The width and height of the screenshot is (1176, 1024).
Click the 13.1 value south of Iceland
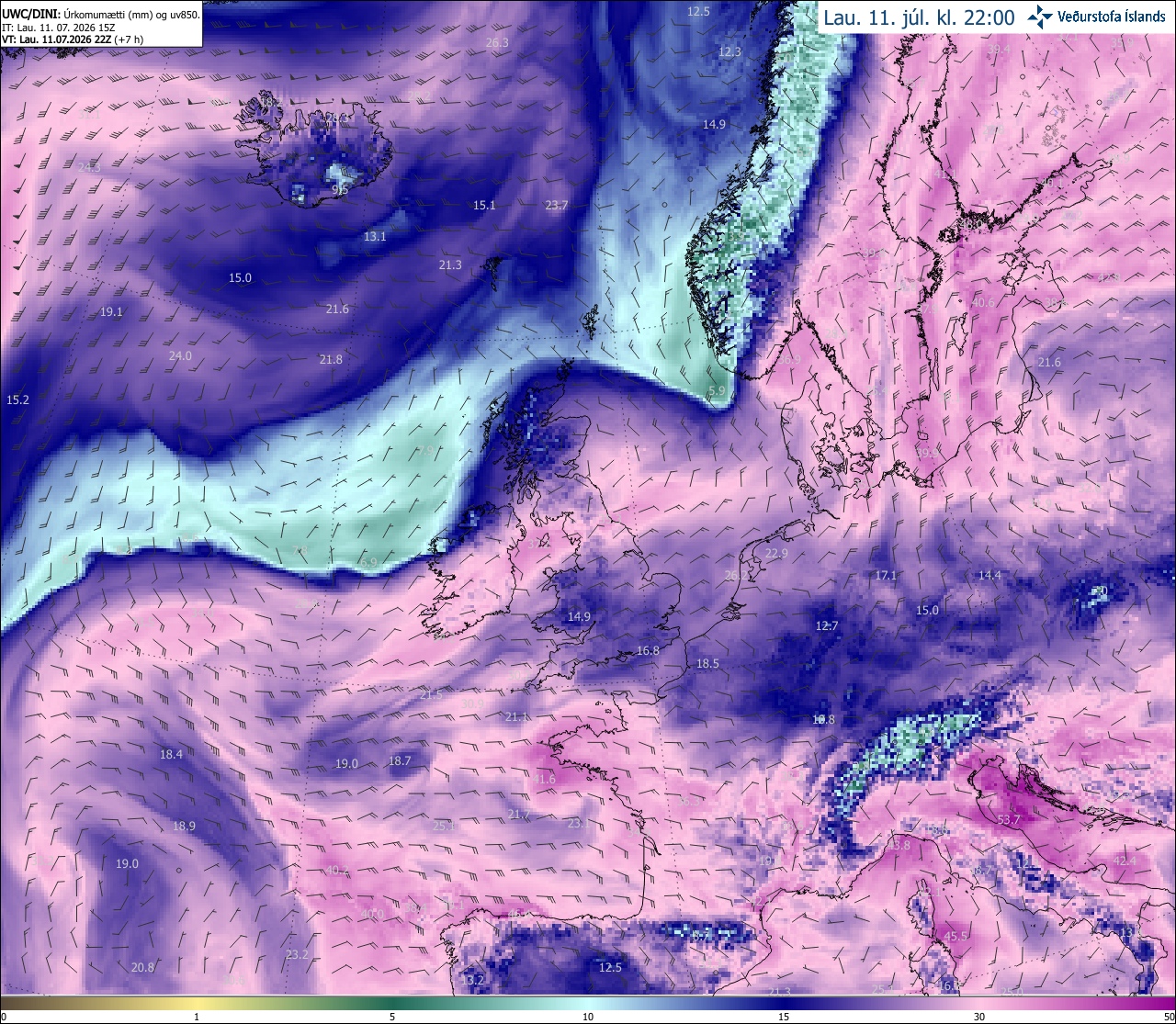pos(375,236)
